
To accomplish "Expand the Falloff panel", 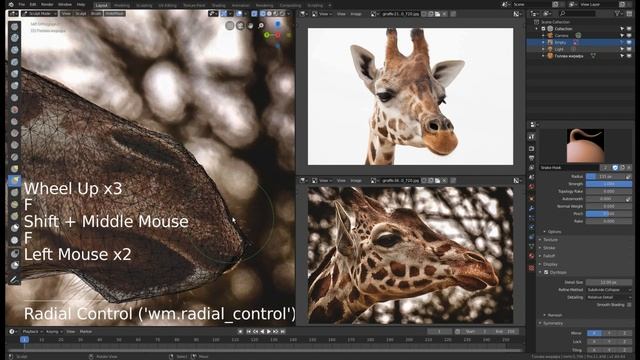I will [x=549, y=256].
